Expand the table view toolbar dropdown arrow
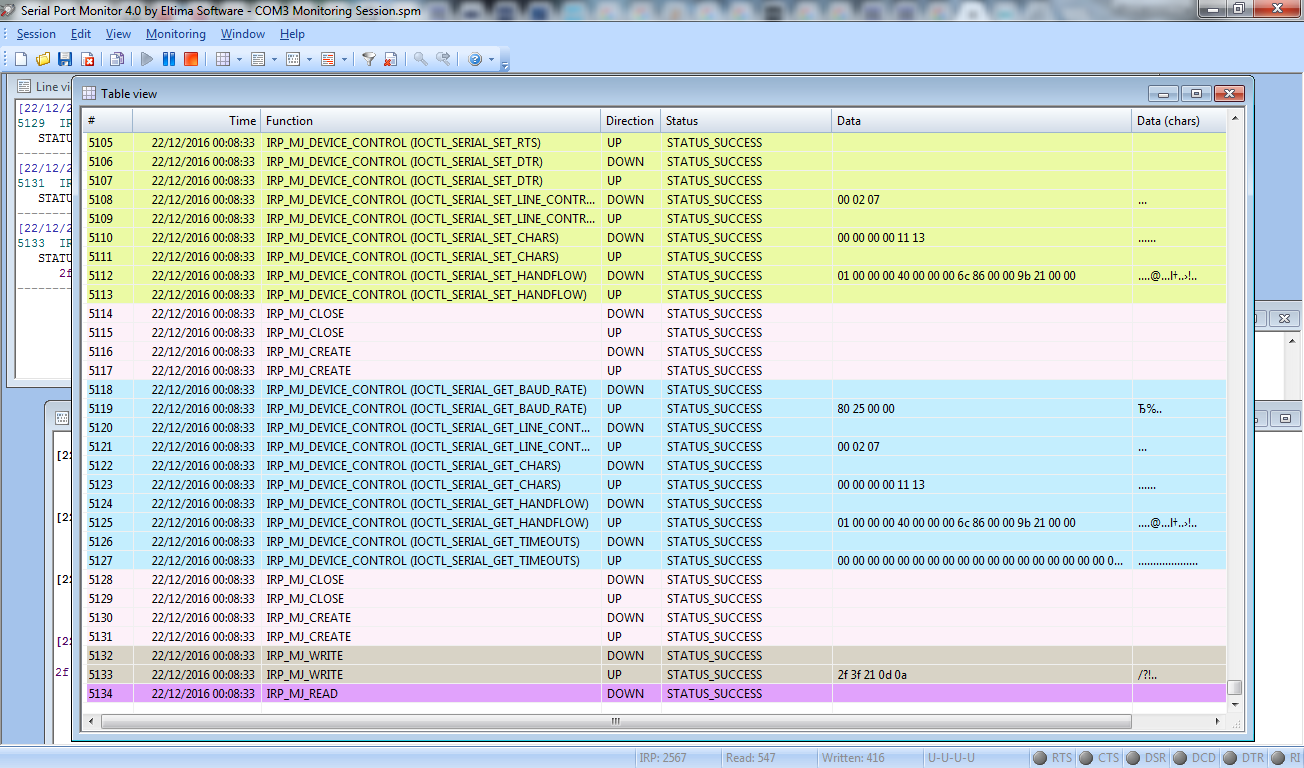Image resolution: width=1304 pixels, height=768 pixels. coord(240,60)
